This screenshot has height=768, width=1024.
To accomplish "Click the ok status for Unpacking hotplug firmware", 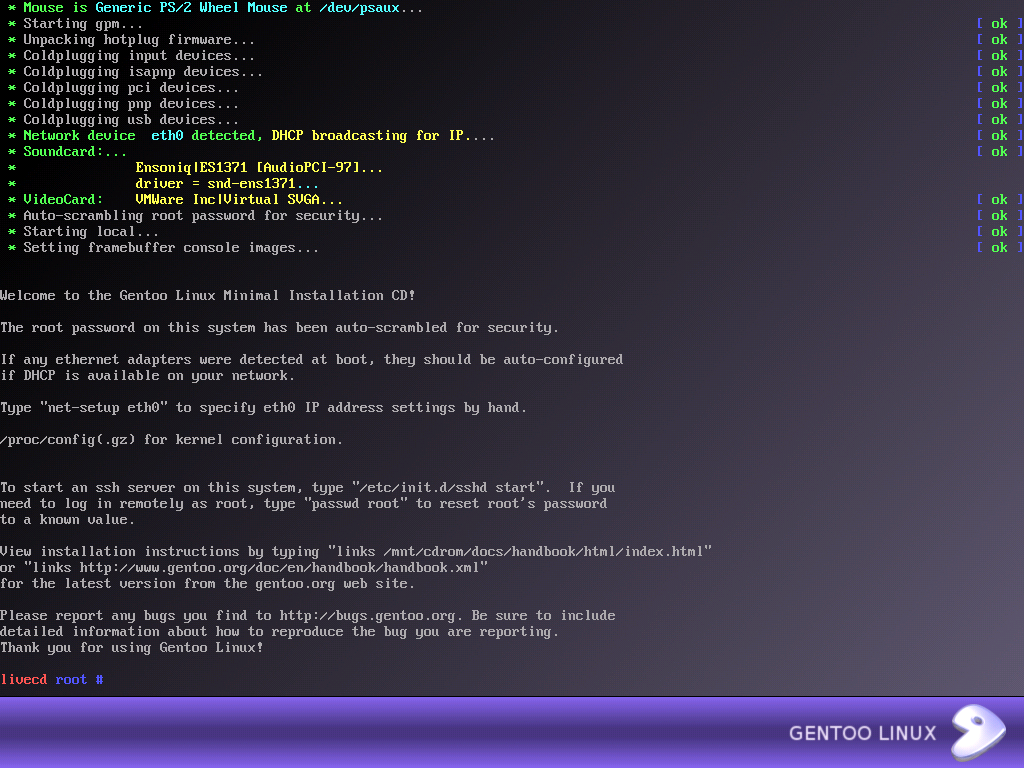I will click(999, 40).
